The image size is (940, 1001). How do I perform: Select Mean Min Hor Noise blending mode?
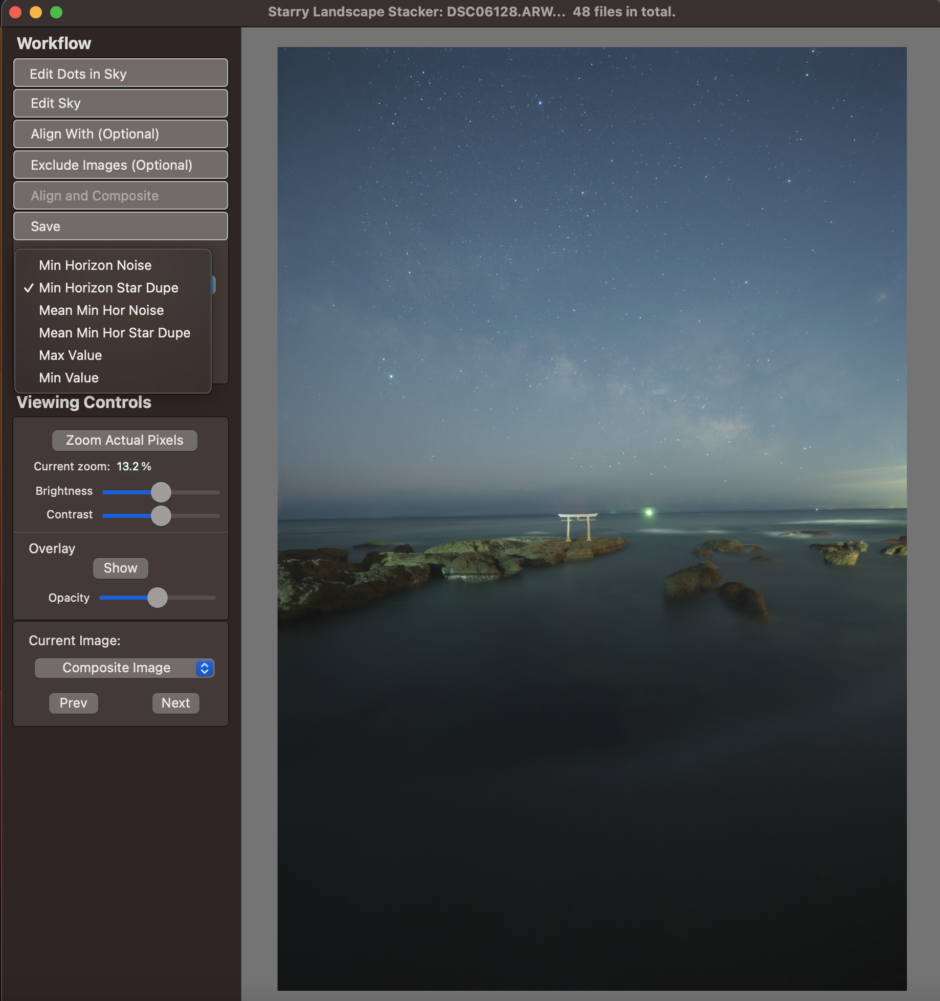[100, 310]
